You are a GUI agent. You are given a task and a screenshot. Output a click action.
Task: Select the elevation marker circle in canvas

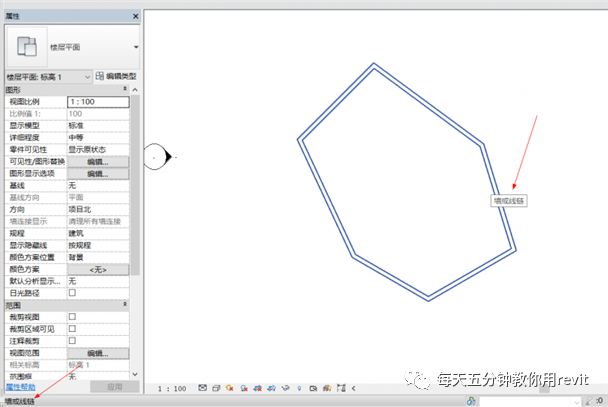[154, 157]
